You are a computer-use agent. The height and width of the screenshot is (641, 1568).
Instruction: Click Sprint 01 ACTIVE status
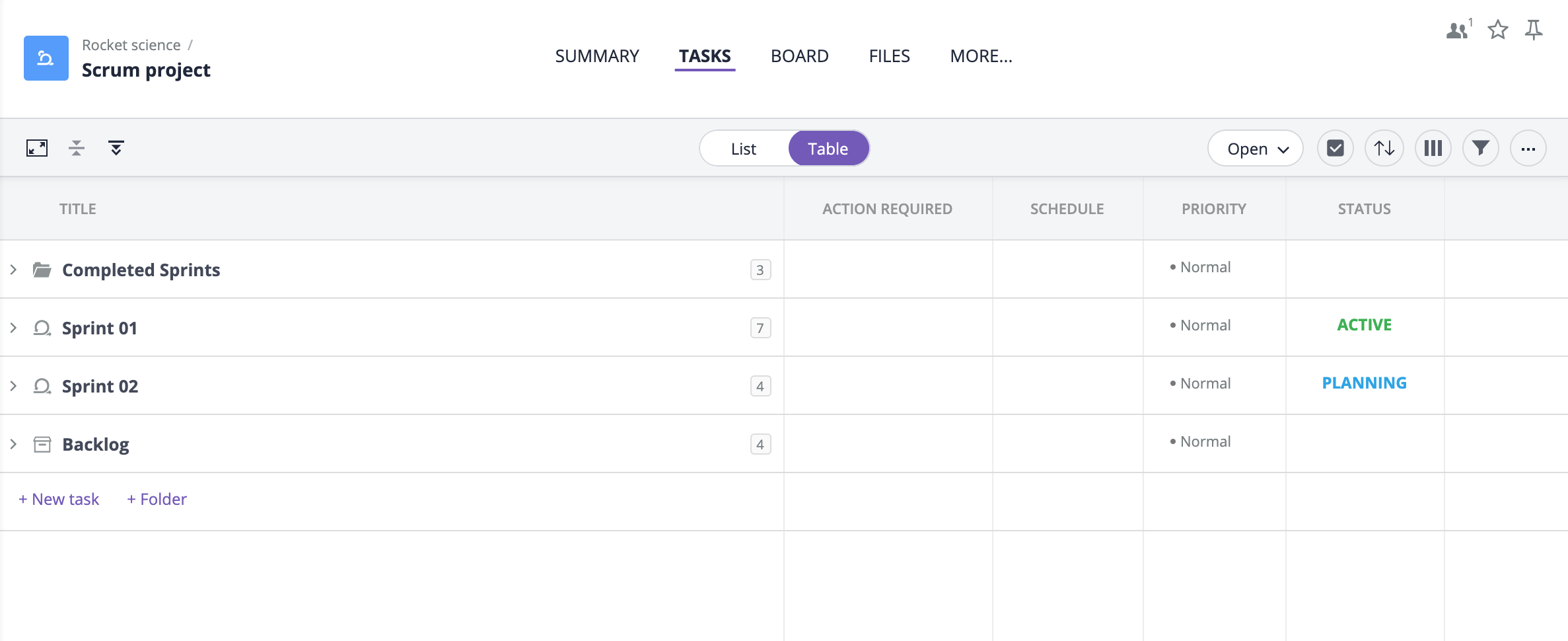pyautogui.click(x=1365, y=325)
